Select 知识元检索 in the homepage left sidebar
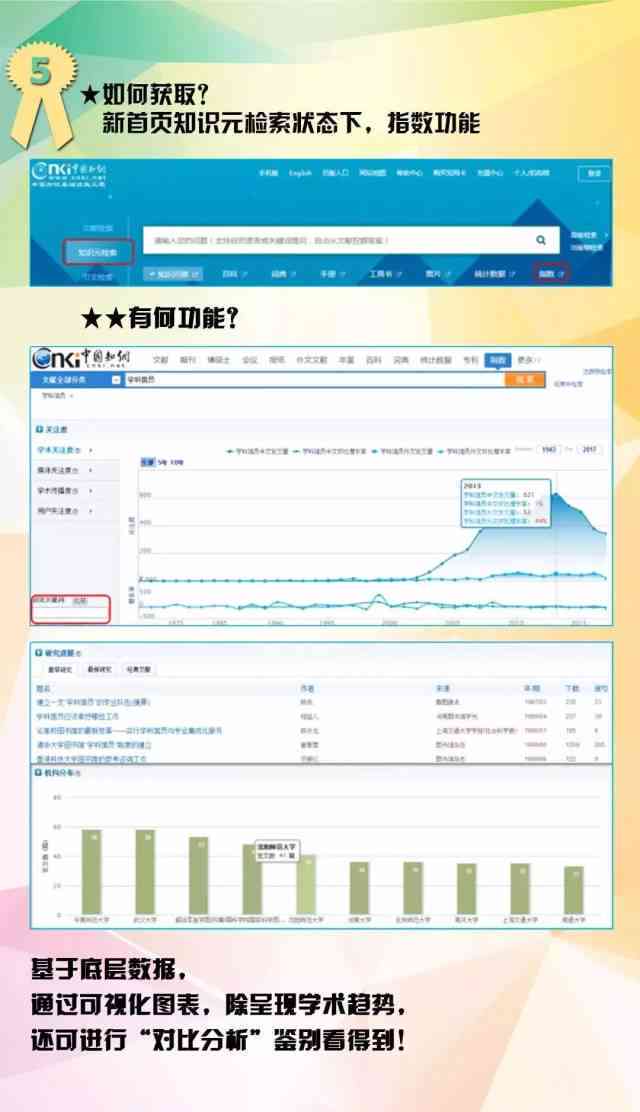This screenshot has width=640, height=1112. click(98, 252)
